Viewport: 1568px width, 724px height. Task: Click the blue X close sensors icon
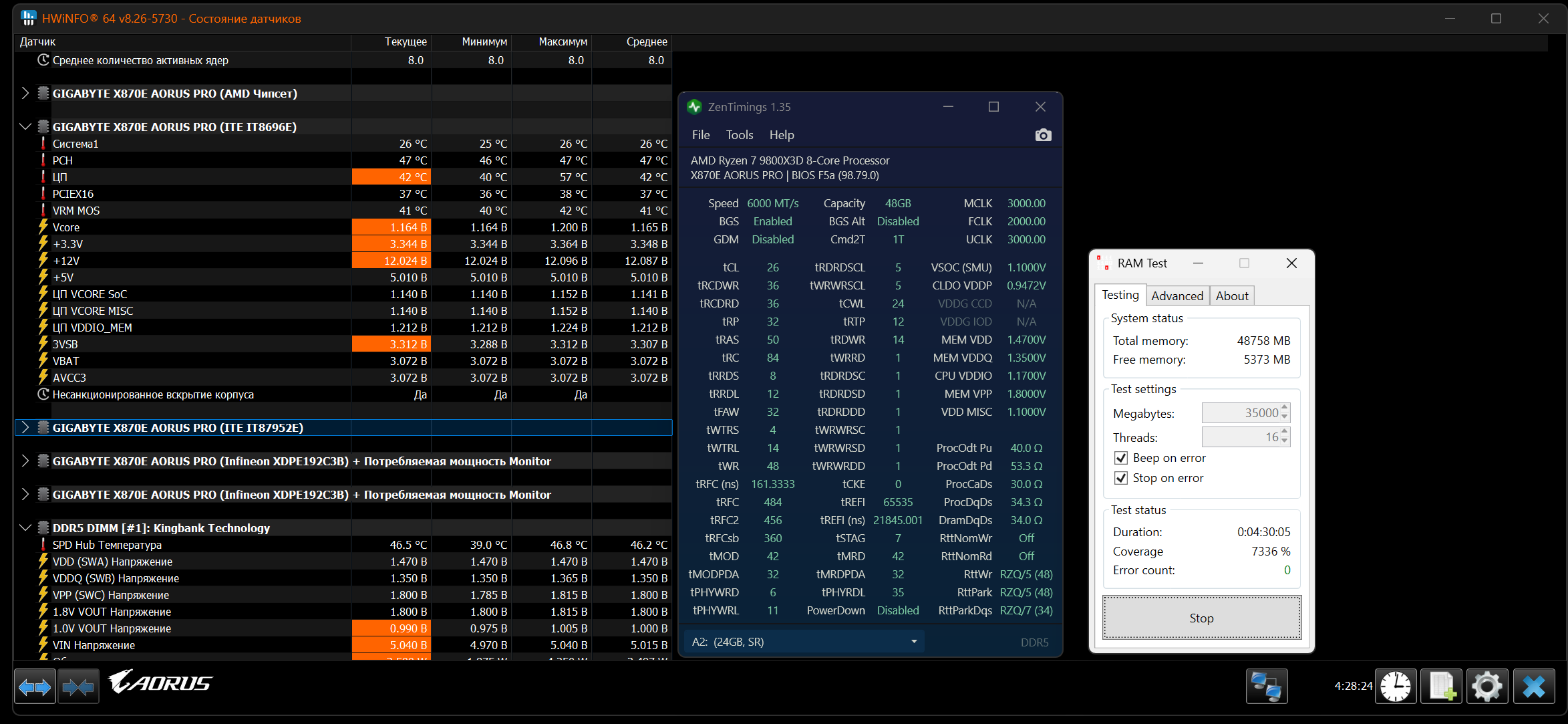(1534, 687)
